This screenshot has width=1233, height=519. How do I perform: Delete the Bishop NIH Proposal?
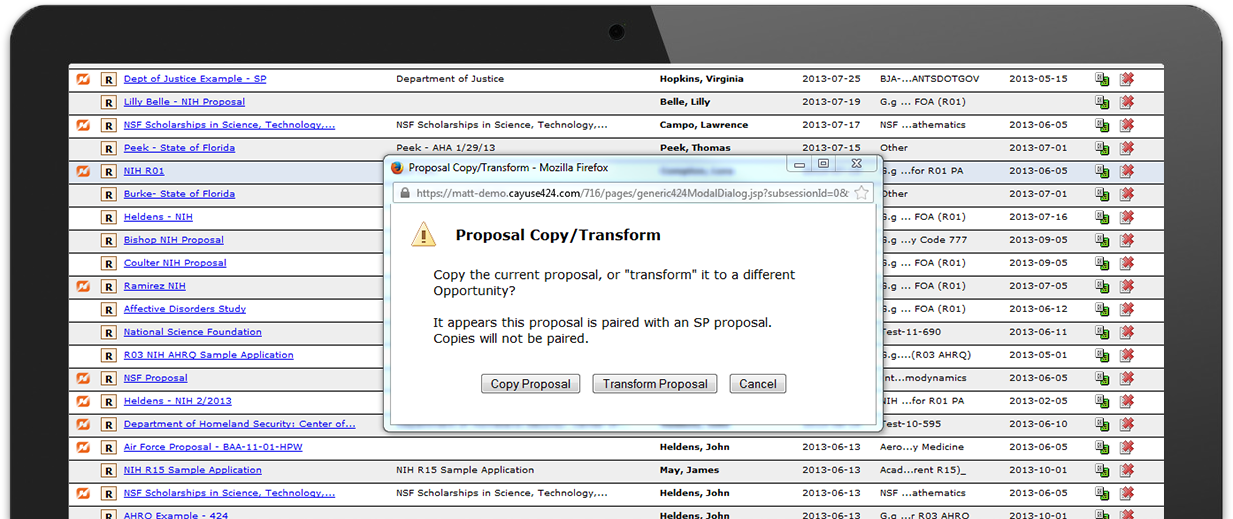tap(1127, 240)
